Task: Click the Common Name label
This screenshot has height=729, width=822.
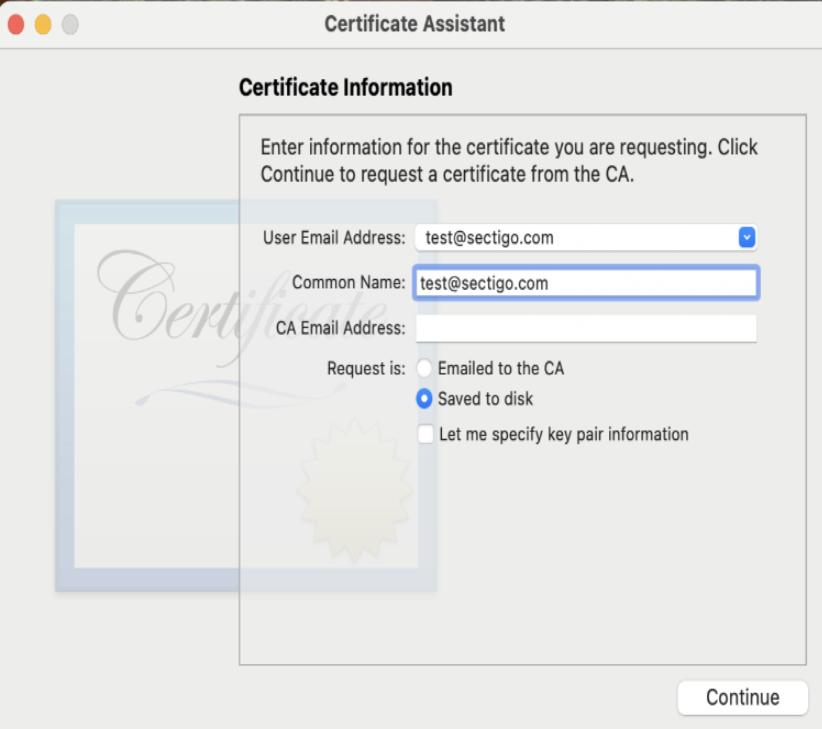Action: [x=349, y=282]
